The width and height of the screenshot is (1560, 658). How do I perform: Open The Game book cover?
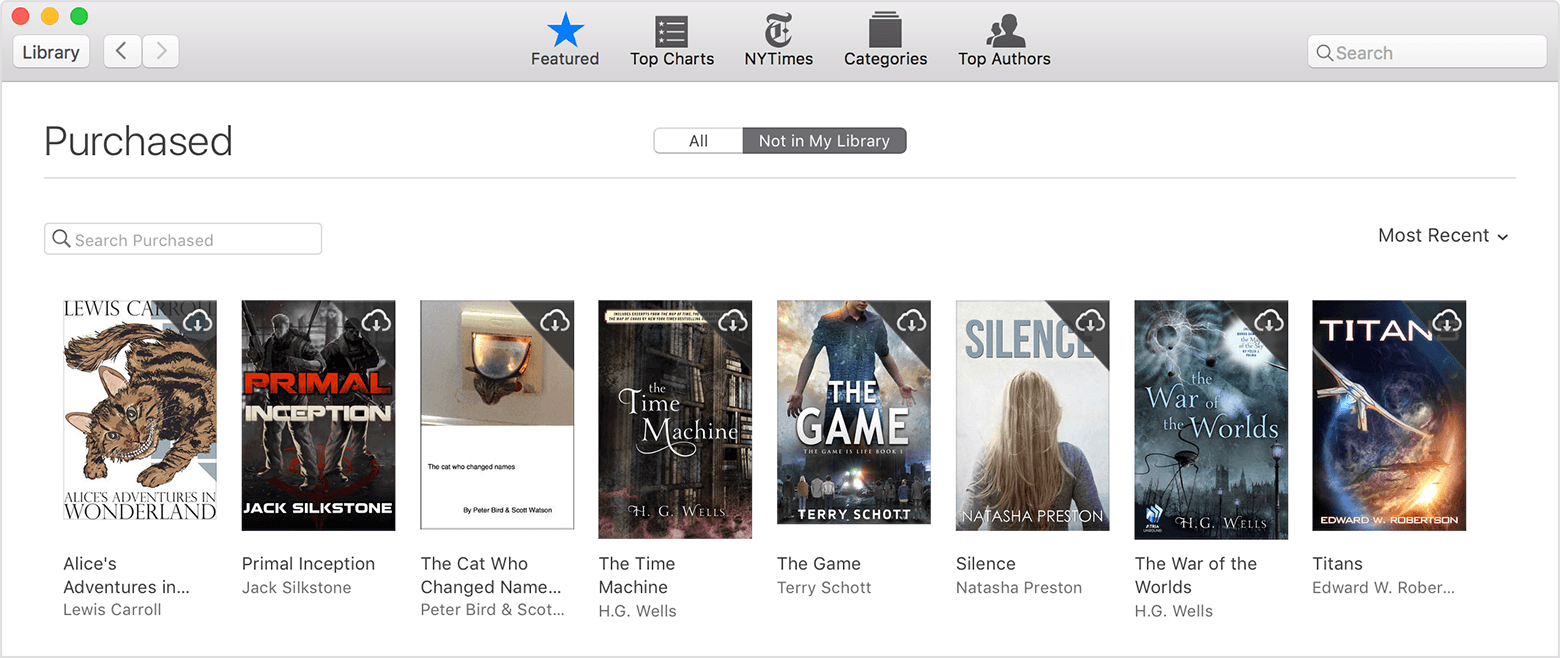(854, 412)
